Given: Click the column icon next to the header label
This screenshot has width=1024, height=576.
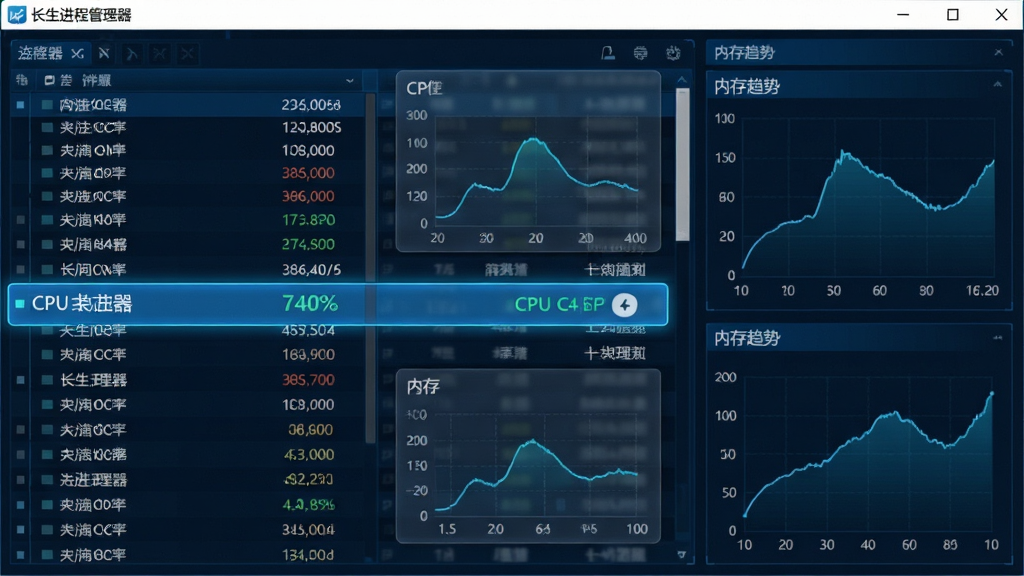Looking at the screenshot, I should point(49,80).
